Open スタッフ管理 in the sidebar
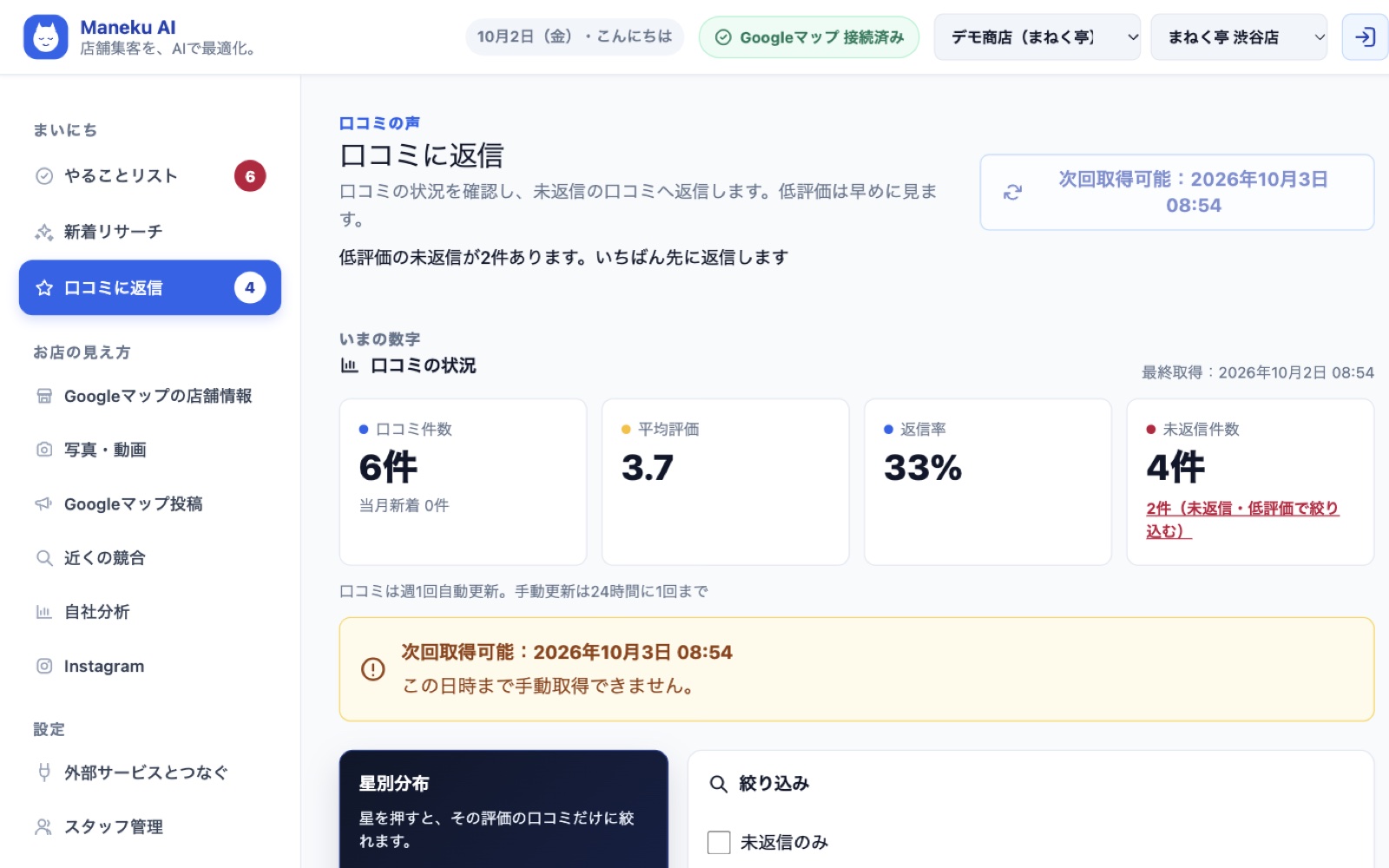This screenshot has height=868, width=1389. click(150, 826)
